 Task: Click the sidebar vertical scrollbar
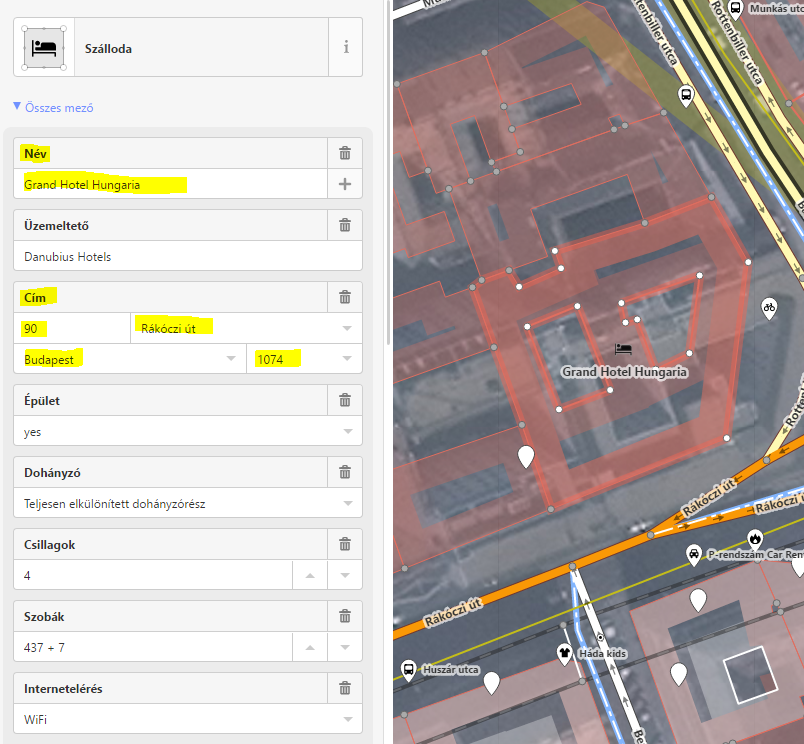coord(389,172)
